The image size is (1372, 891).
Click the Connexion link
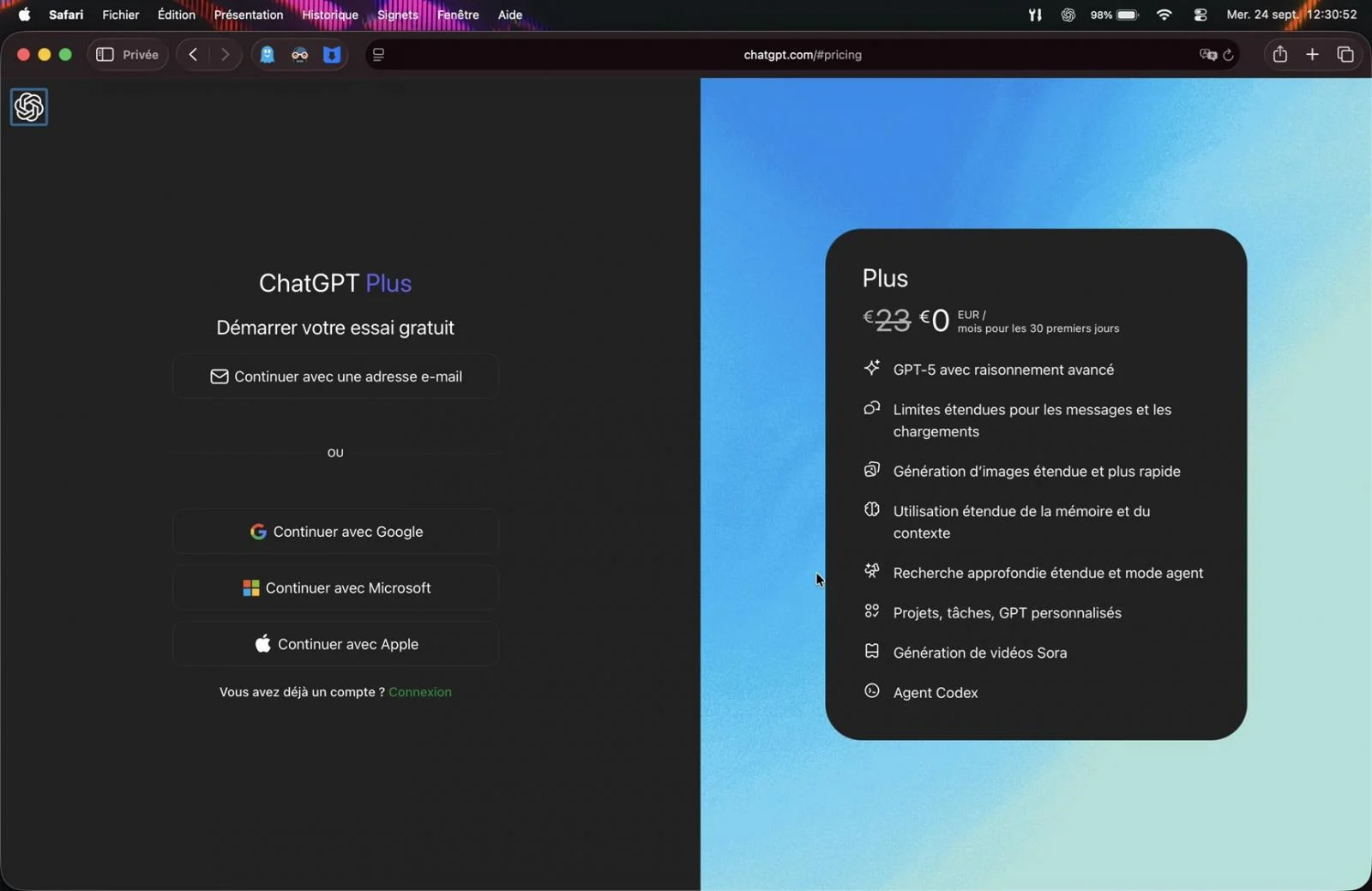point(420,692)
